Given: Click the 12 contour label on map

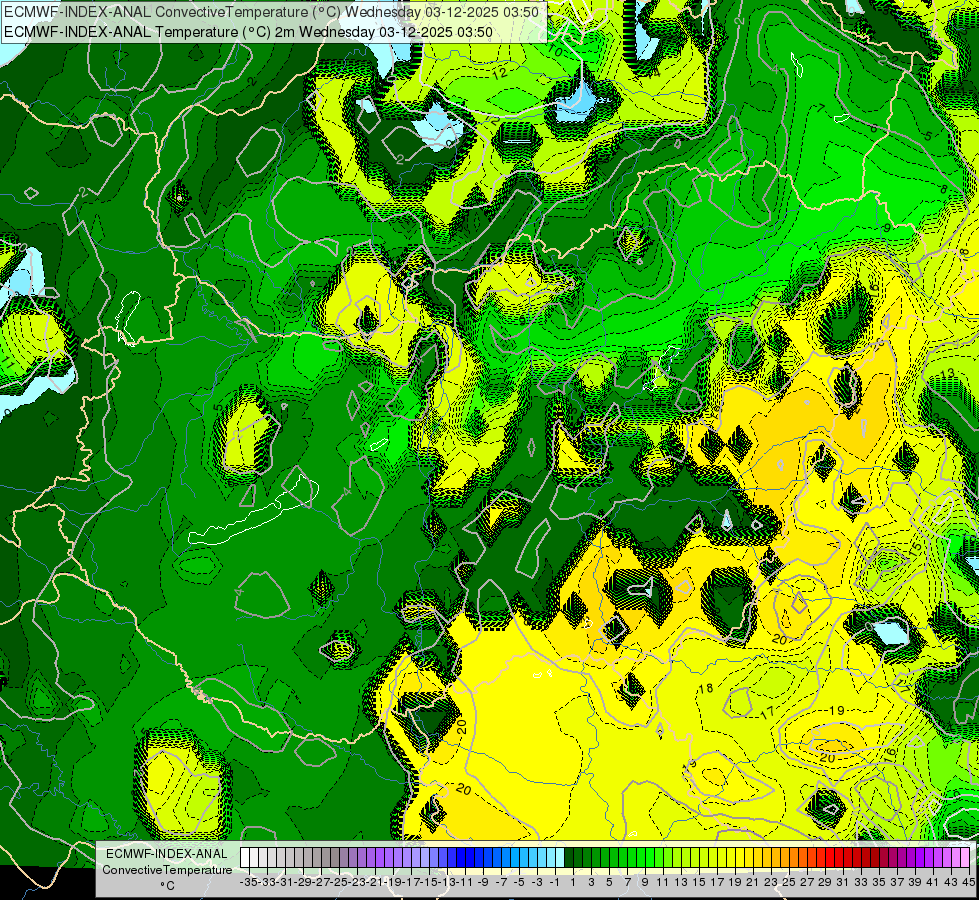Looking at the screenshot, I should (499, 73).
